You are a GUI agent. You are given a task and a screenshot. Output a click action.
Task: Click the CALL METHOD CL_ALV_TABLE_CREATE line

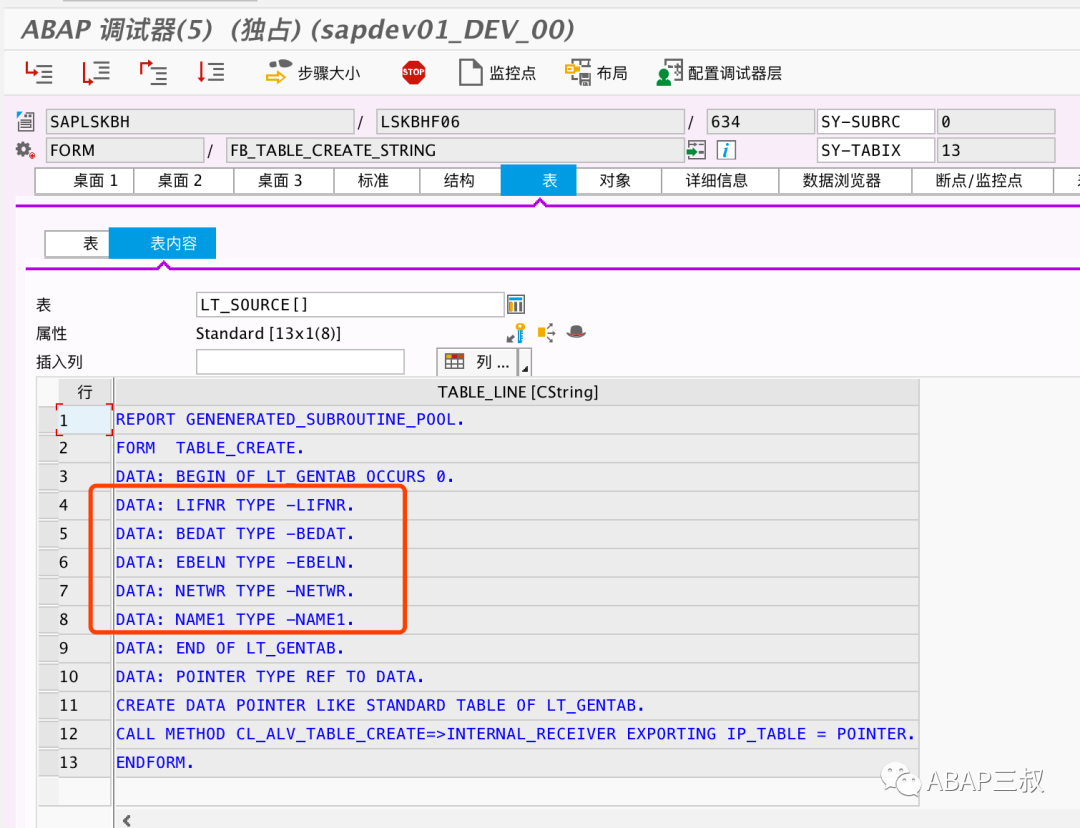tap(515, 734)
